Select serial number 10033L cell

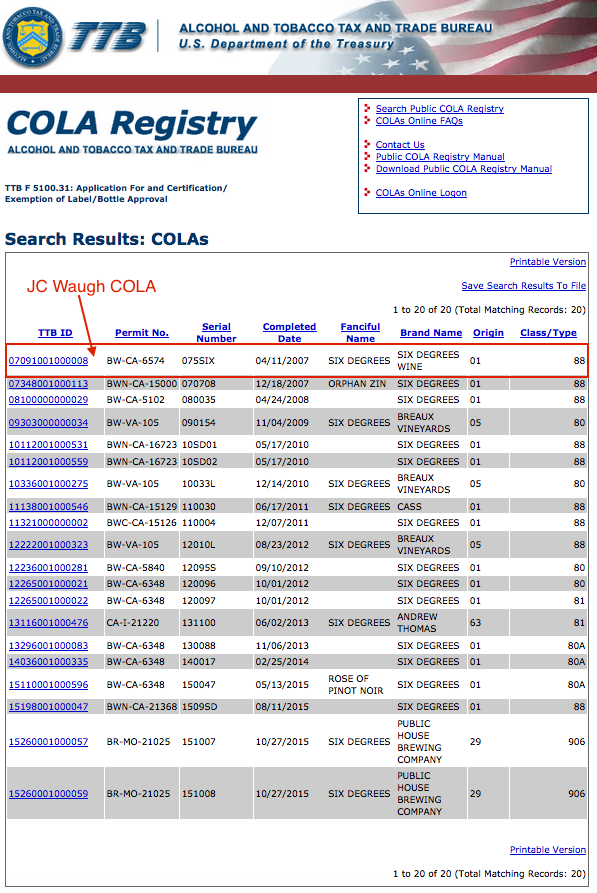pyautogui.click(x=198, y=484)
